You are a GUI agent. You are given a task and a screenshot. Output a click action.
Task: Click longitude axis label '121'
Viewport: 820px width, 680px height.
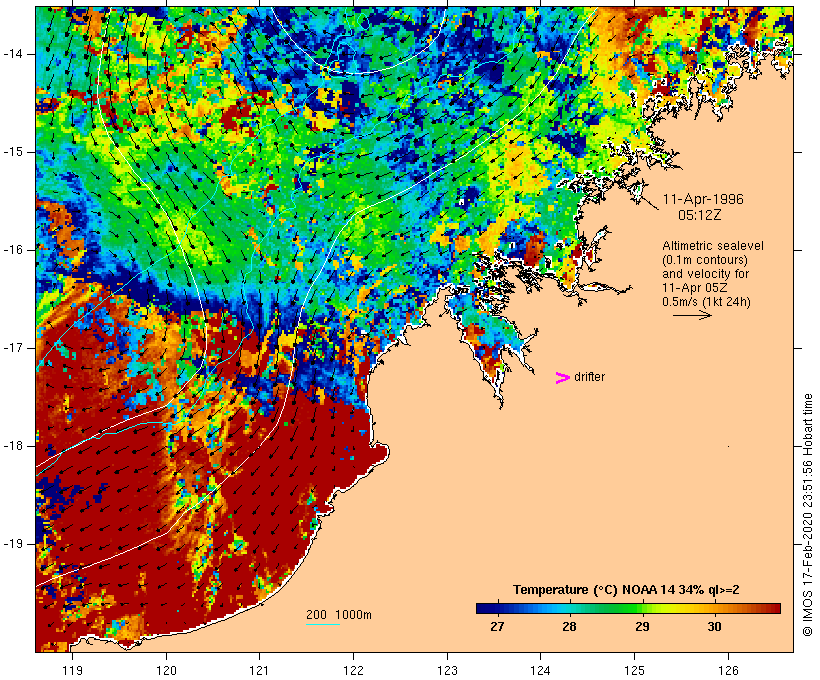click(259, 670)
